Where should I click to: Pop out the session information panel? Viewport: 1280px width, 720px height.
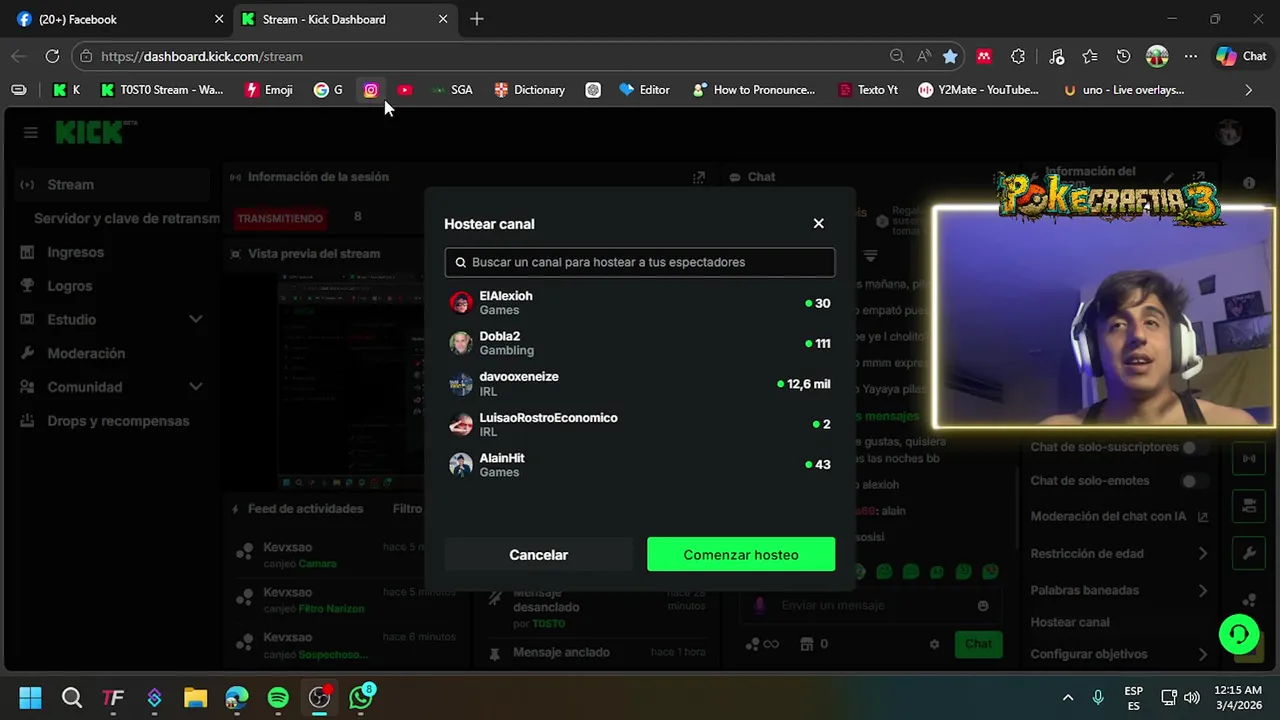(699, 177)
